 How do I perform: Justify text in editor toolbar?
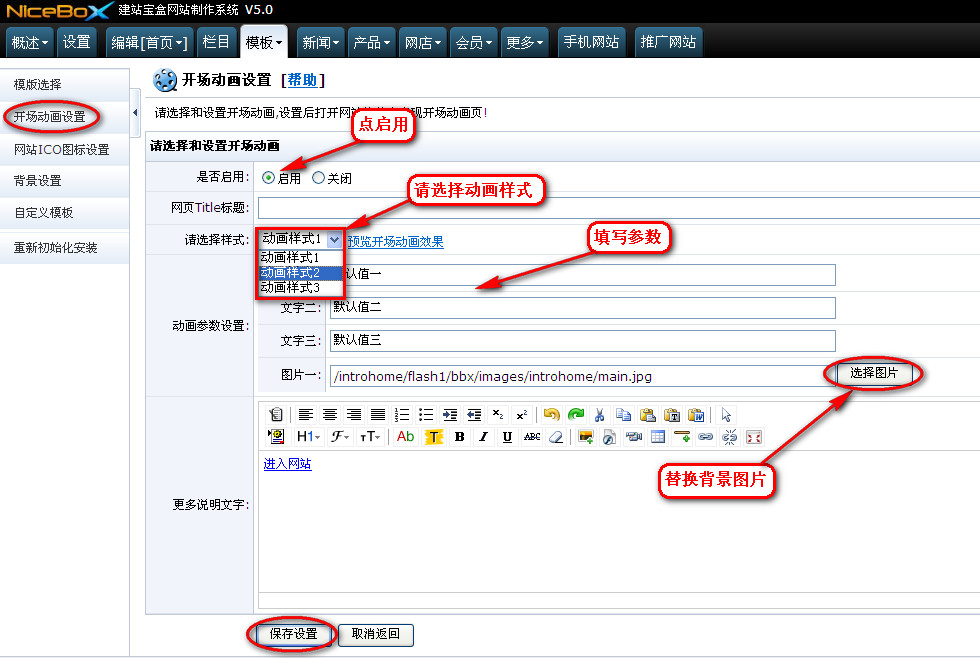point(378,414)
